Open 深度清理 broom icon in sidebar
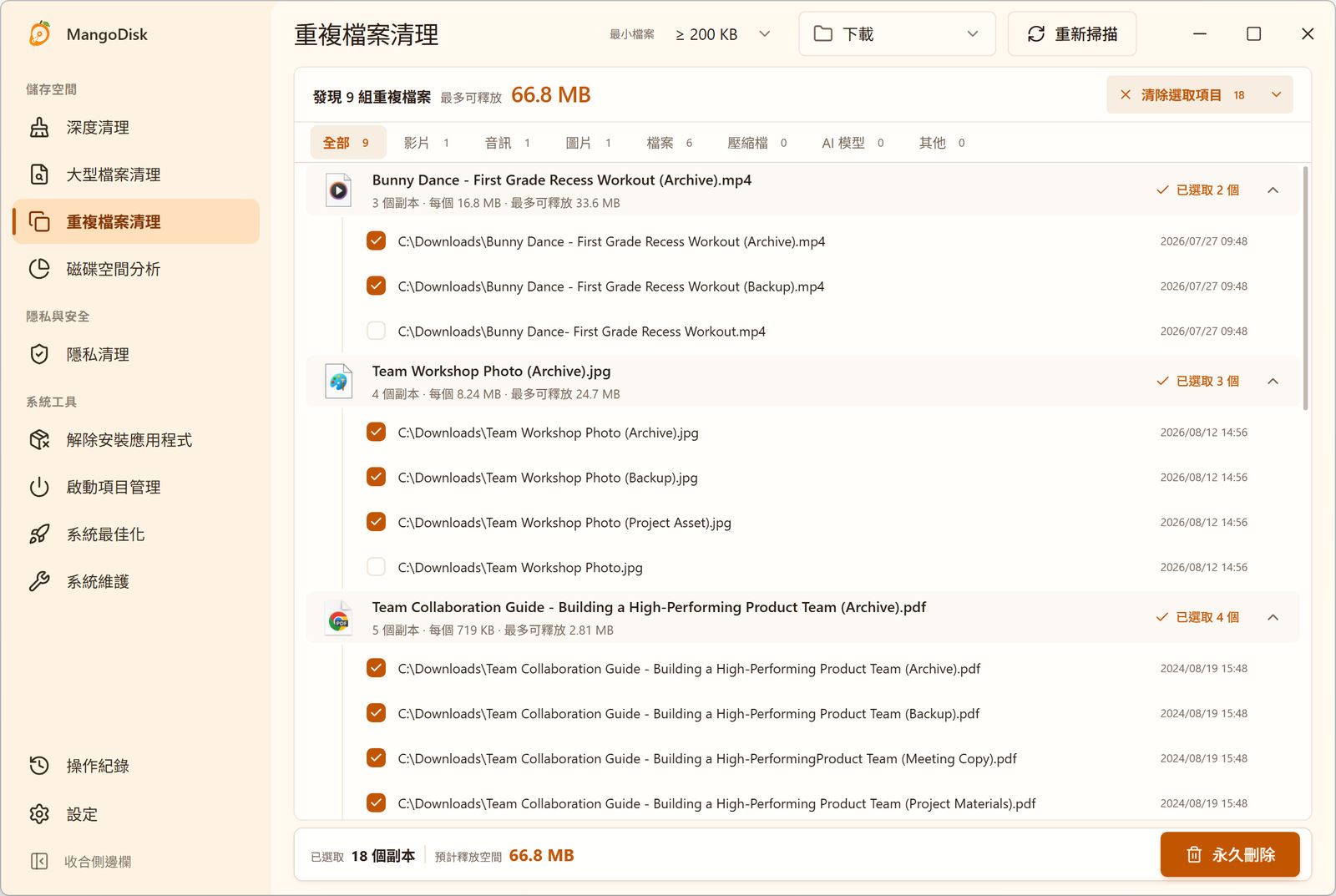The height and width of the screenshot is (896, 1336). [x=39, y=128]
